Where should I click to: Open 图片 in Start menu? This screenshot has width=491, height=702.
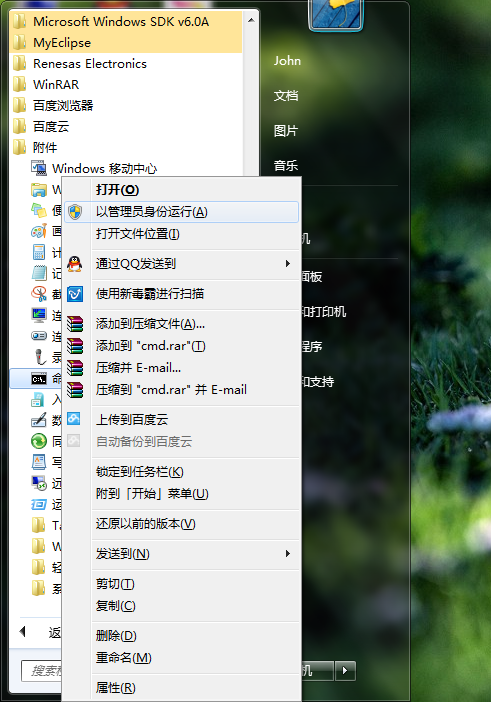click(x=286, y=131)
